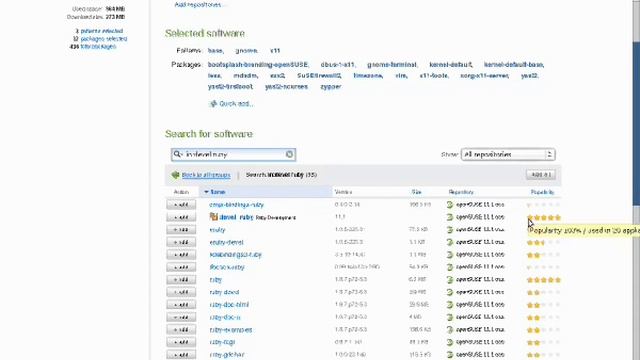Click the Quick add plus icon

click(x=213, y=104)
